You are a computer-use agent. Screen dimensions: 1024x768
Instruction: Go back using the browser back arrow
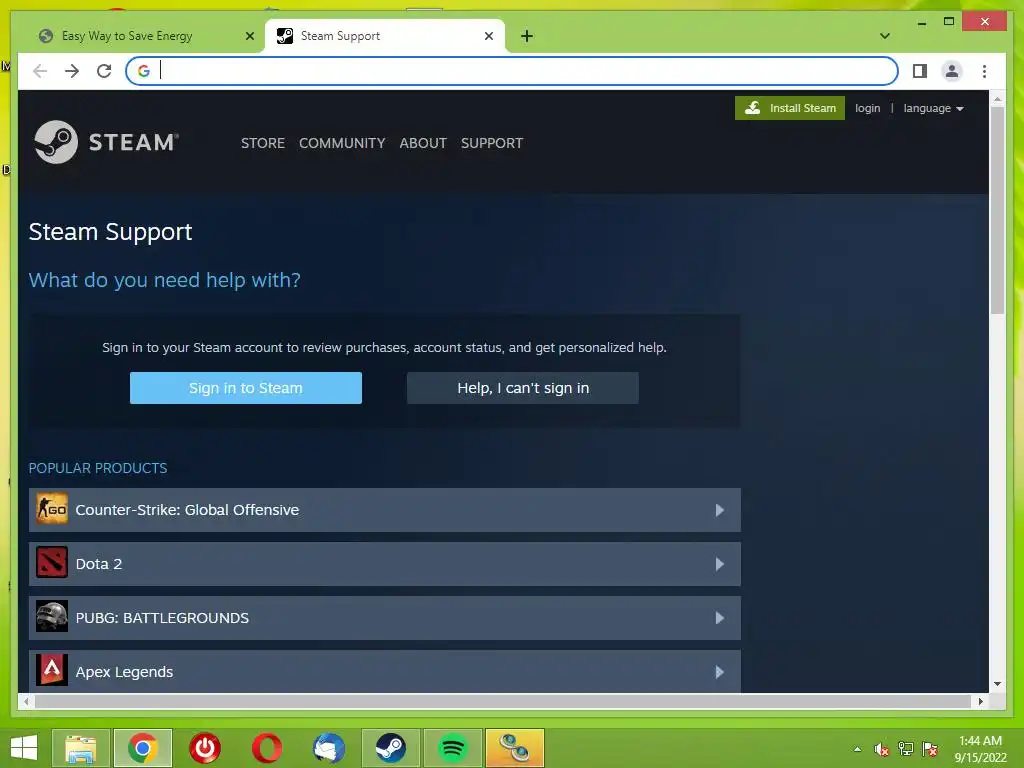tap(40, 71)
